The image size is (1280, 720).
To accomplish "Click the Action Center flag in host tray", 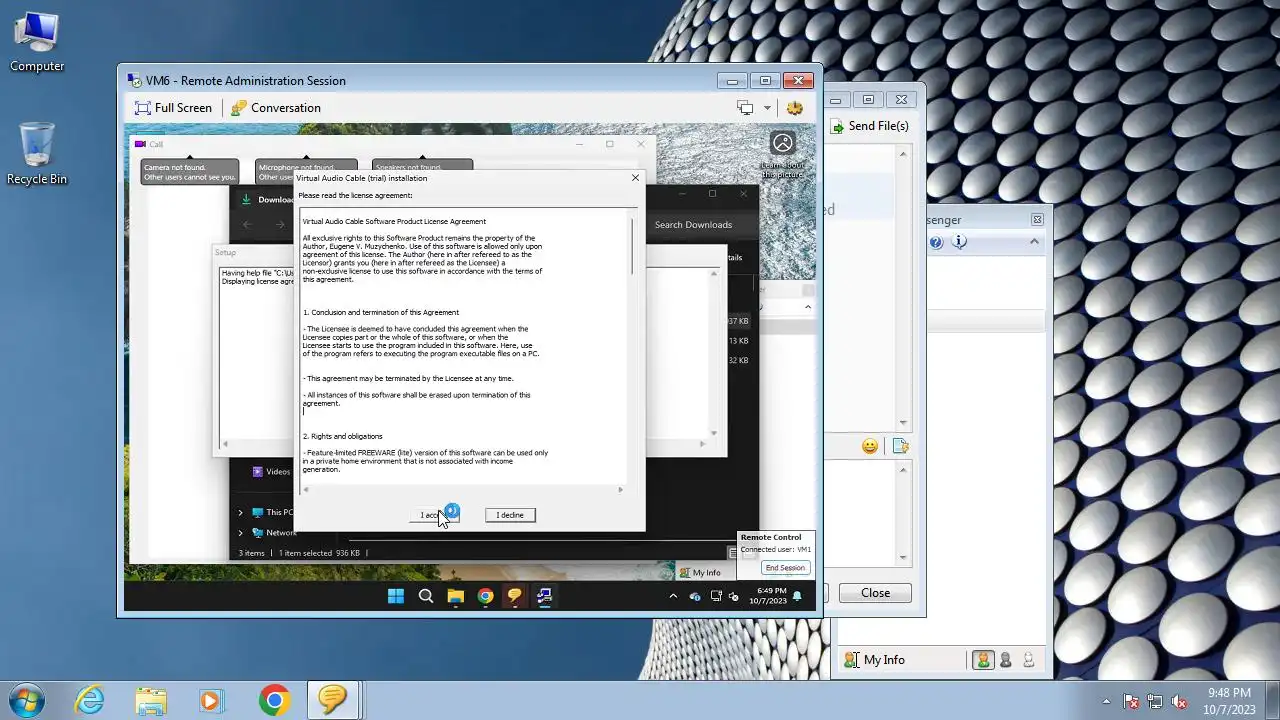I will click(1131, 701).
